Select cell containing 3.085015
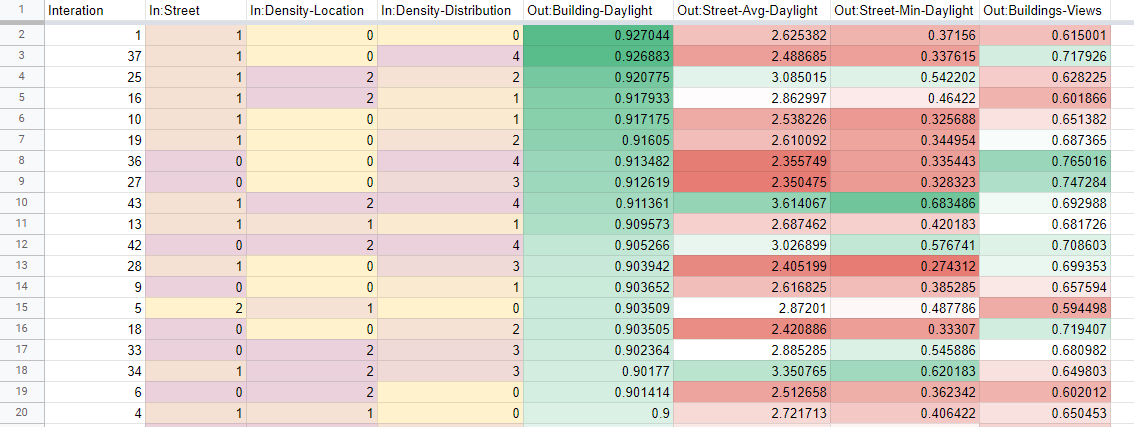This screenshot has height=427, width=1134. [x=751, y=75]
